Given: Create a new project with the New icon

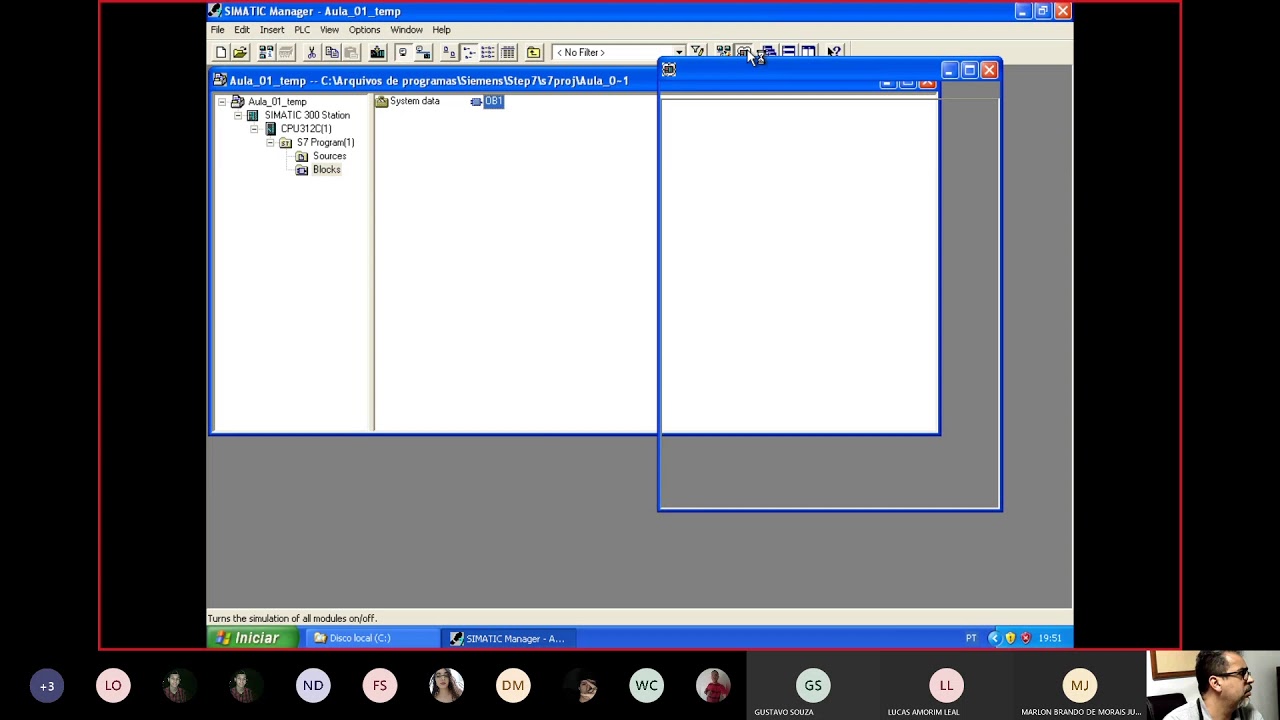Looking at the screenshot, I should (x=221, y=52).
